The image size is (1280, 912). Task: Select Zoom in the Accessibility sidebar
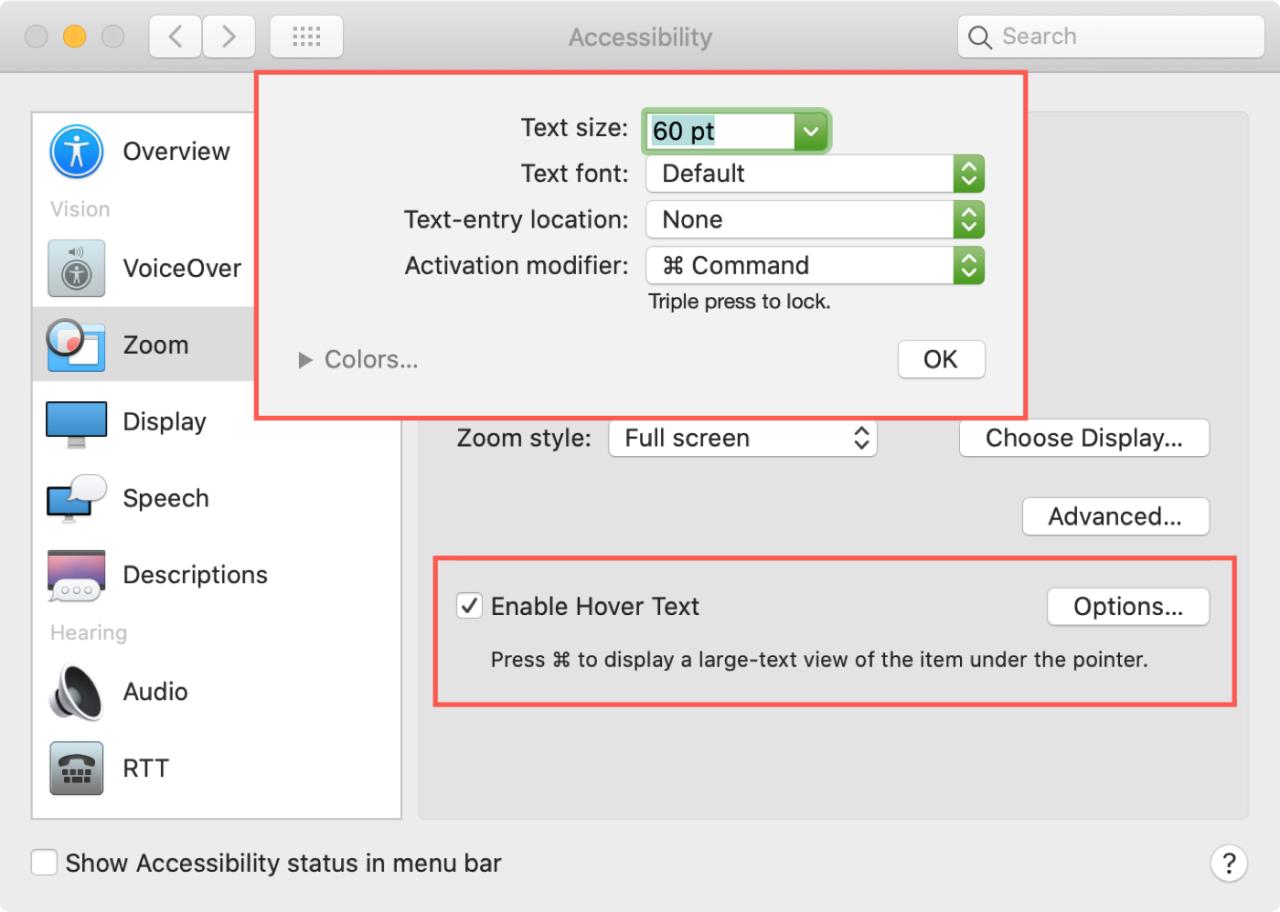pos(156,344)
